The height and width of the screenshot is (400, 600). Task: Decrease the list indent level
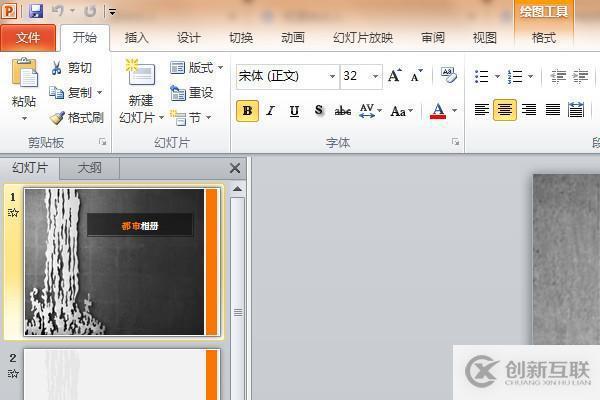click(558, 76)
